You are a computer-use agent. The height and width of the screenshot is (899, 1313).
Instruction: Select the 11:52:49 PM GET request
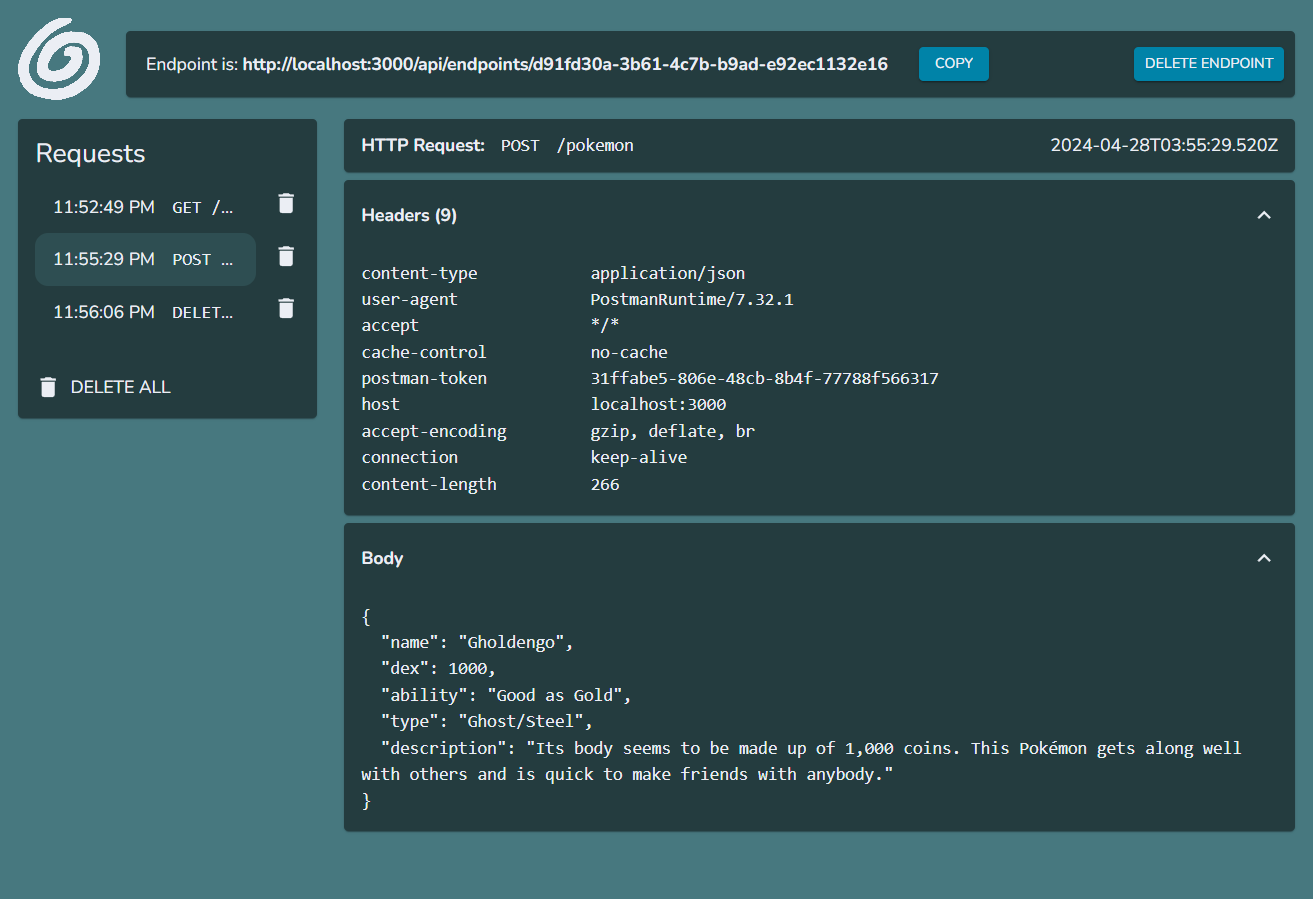[x=145, y=207]
